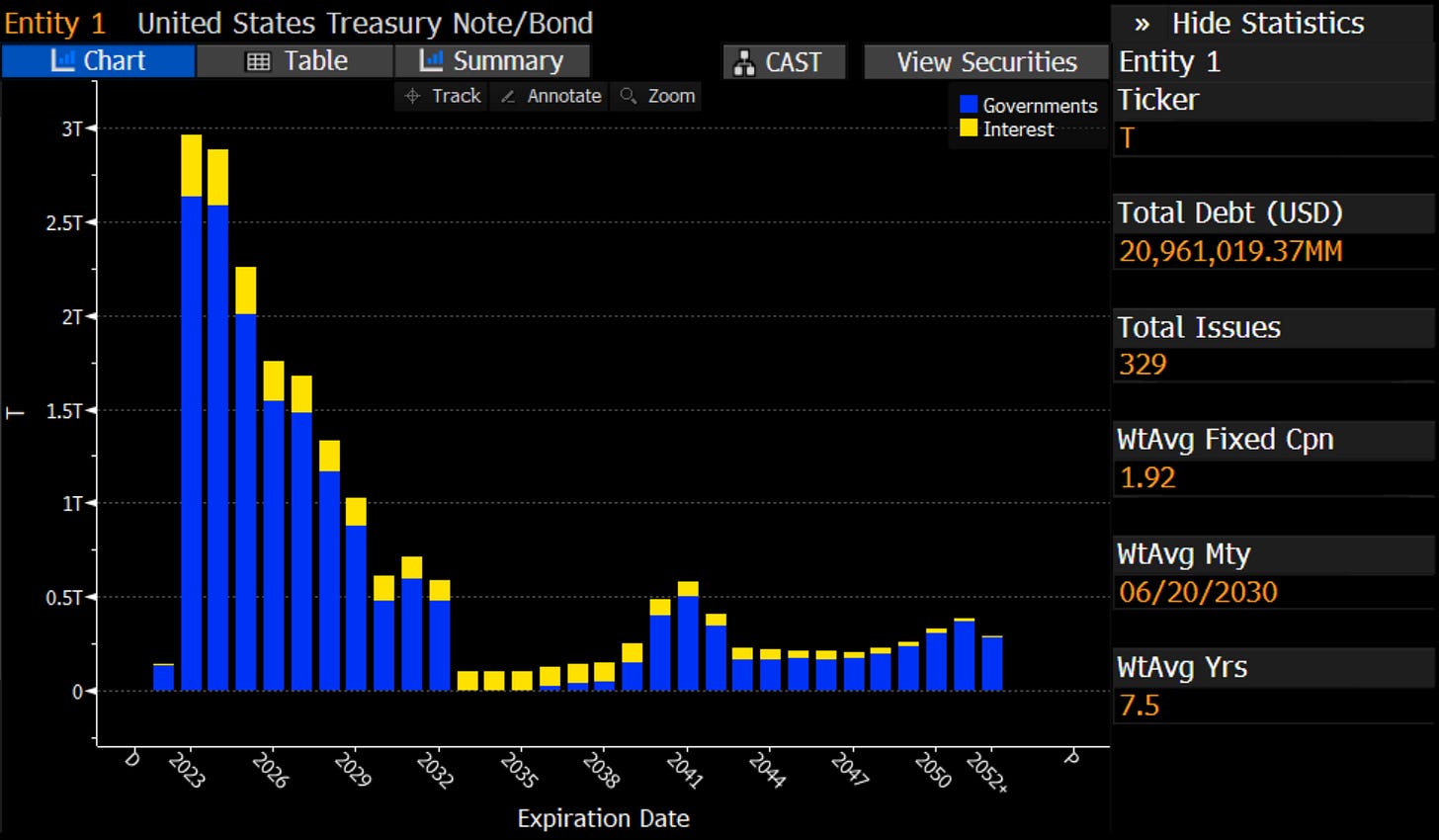Click the hierarchy icon on CAST
This screenshot has height=840, width=1439.
744,63
